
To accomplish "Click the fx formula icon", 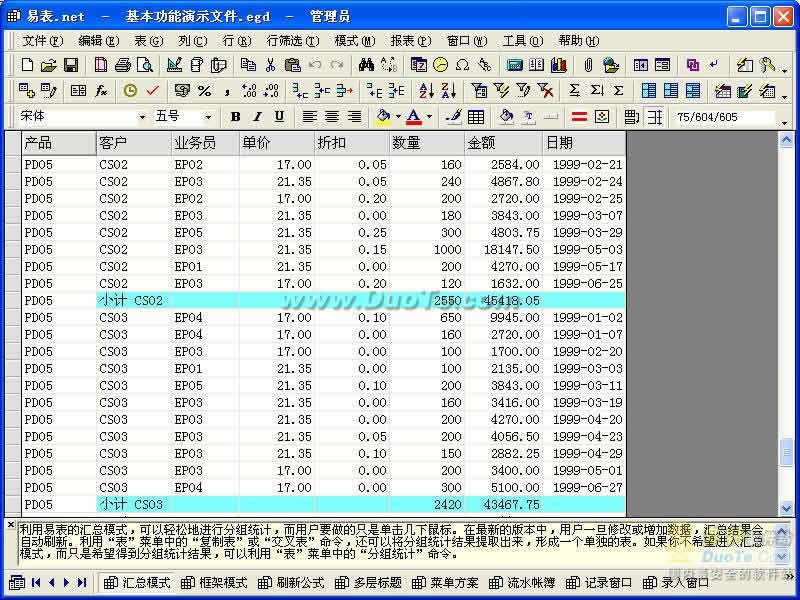I will coord(101,91).
